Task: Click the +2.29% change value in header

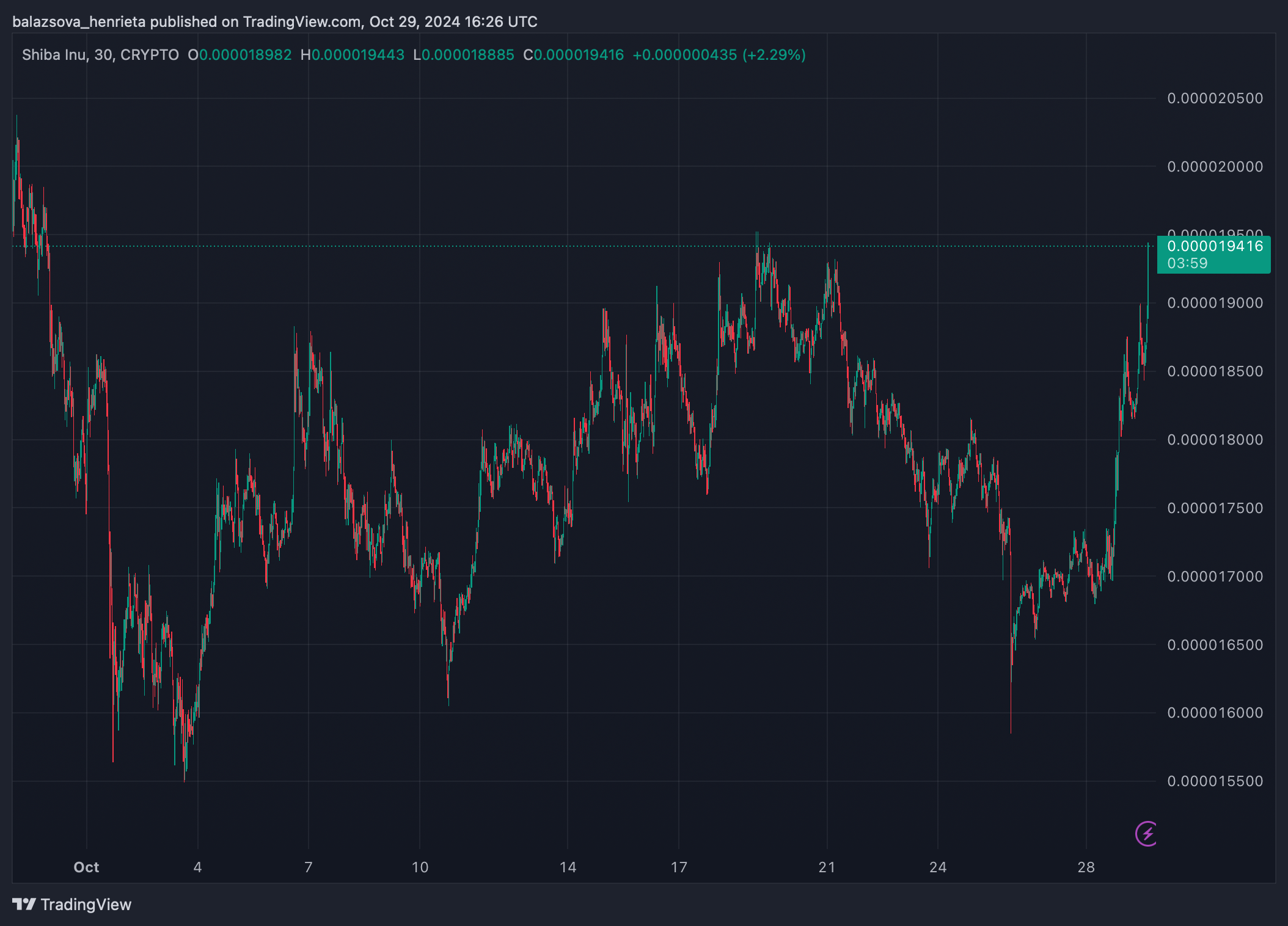Action: [774, 55]
